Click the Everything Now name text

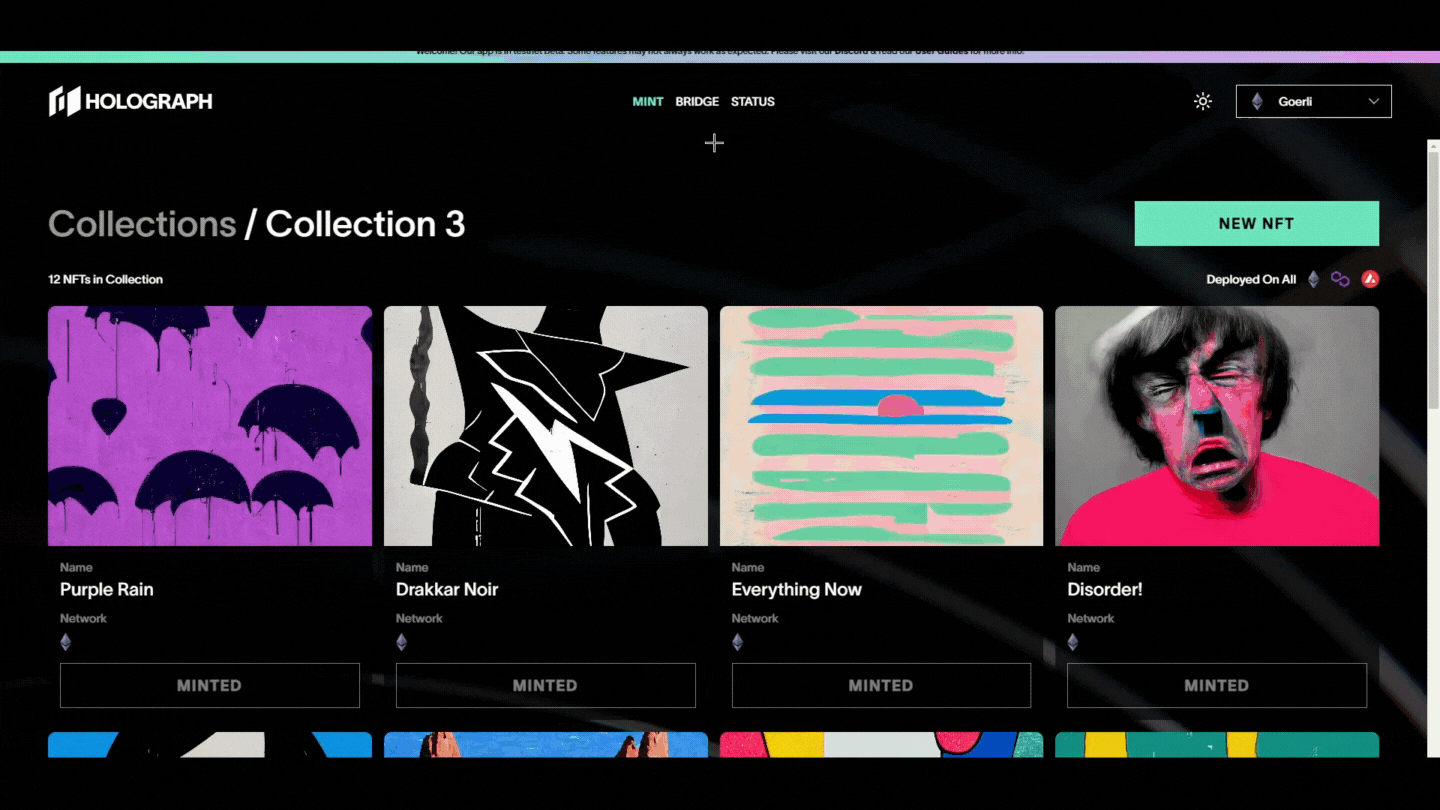tap(797, 589)
